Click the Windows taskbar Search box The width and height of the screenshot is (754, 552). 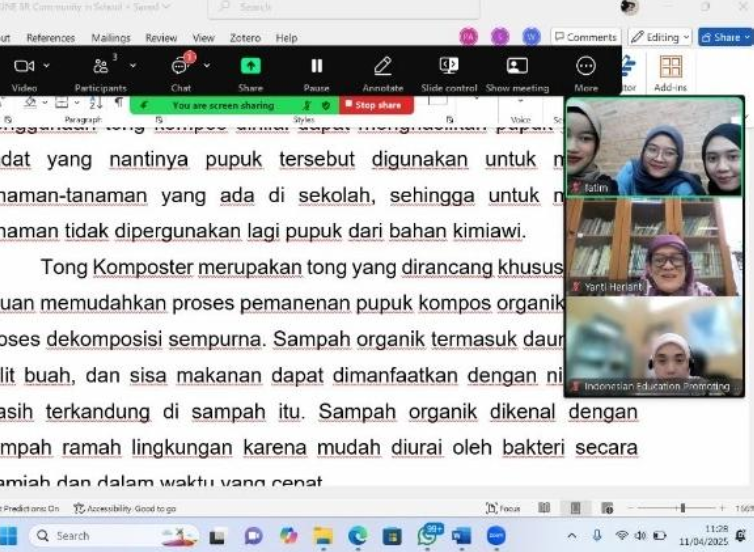95,536
